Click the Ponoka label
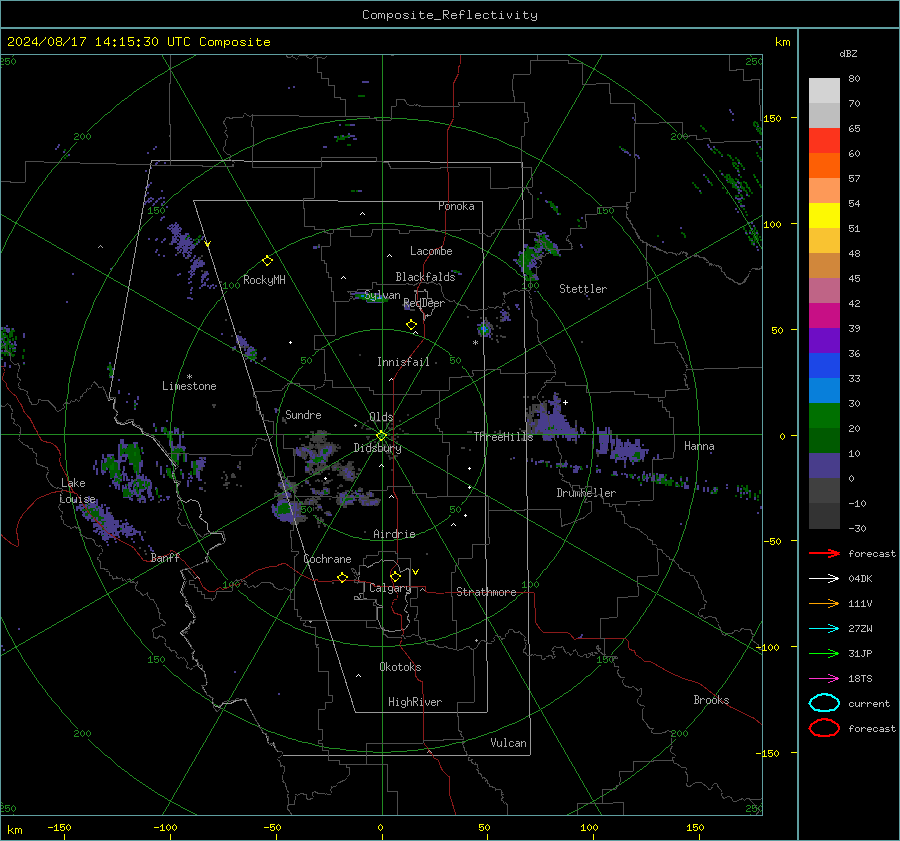The image size is (900, 841). (456, 206)
